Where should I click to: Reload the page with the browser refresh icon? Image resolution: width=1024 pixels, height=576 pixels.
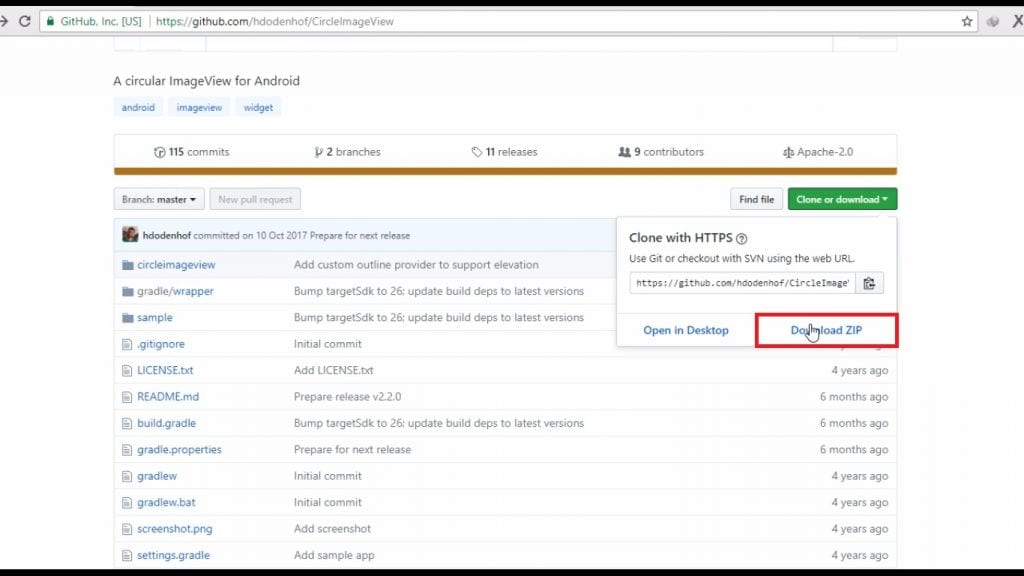(x=25, y=21)
